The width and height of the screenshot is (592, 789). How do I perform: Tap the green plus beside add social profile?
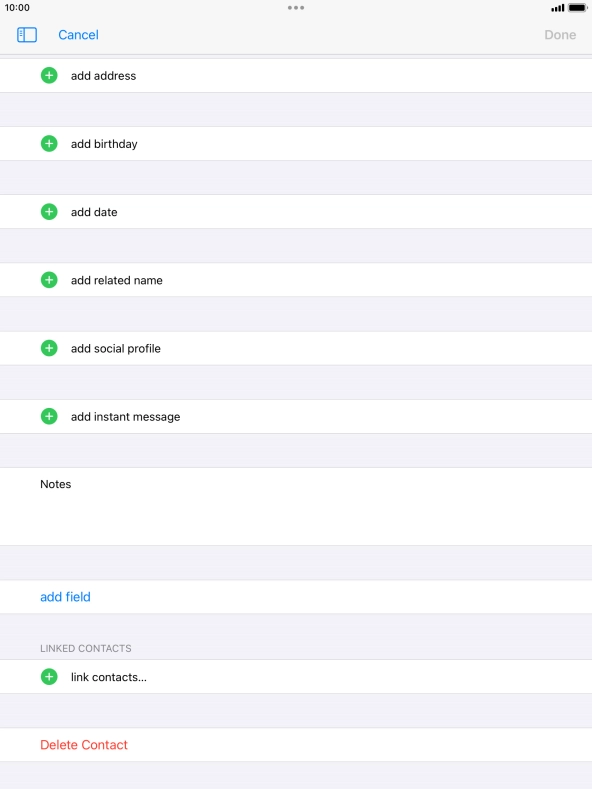(x=49, y=348)
